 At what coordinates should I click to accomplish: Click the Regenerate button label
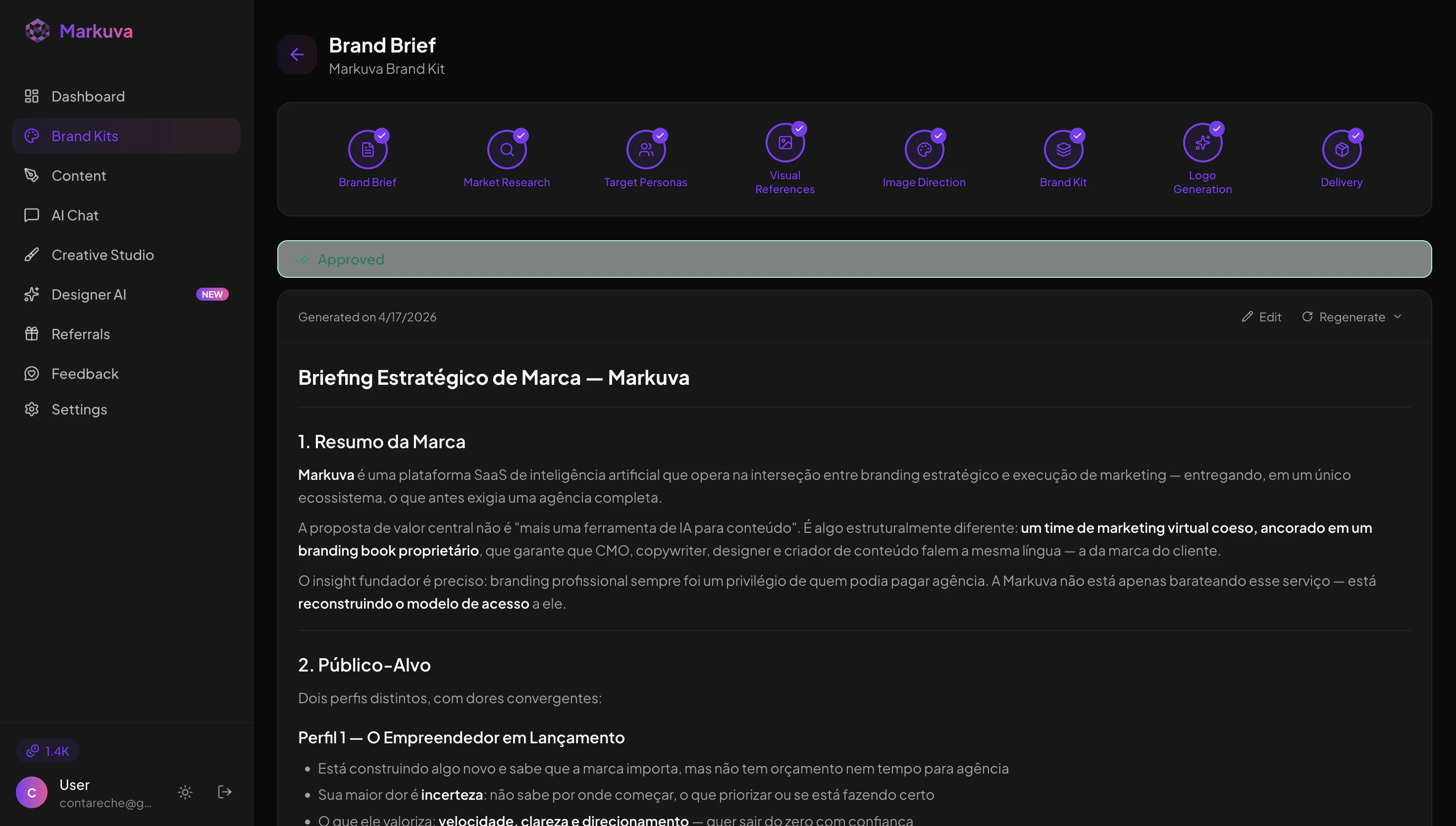(x=1352, y=317)
